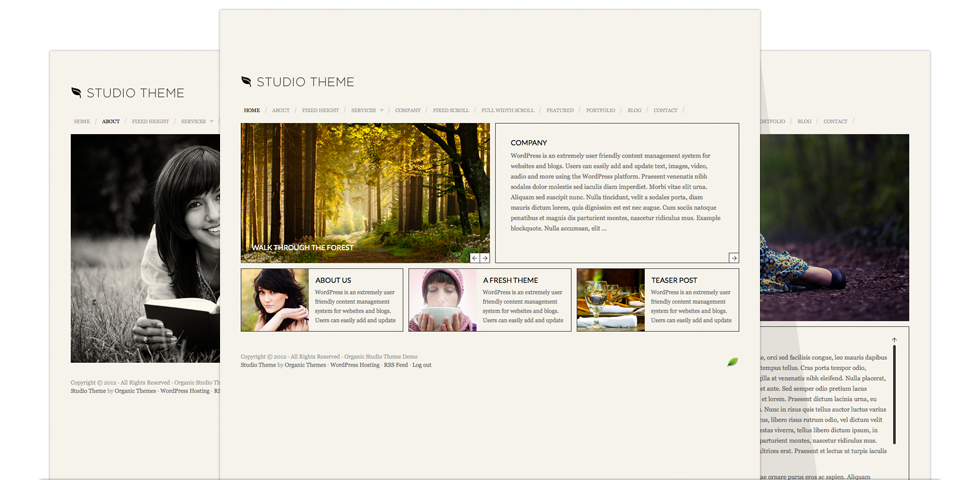The width and height of the screenshot is (980, 480).
Task: Open Featured in the center page navigation
Action: [x=560, y=111]
